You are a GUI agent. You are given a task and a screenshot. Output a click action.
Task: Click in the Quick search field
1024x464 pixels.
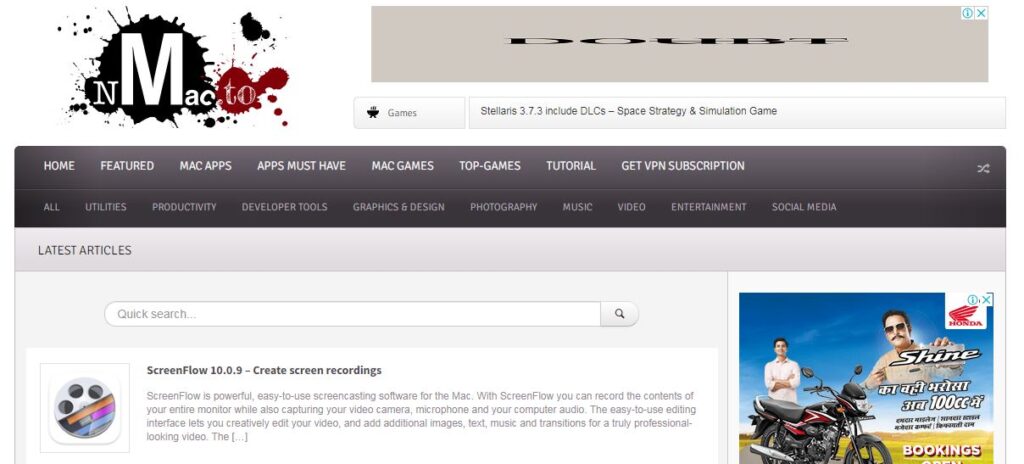coord(352,314)
